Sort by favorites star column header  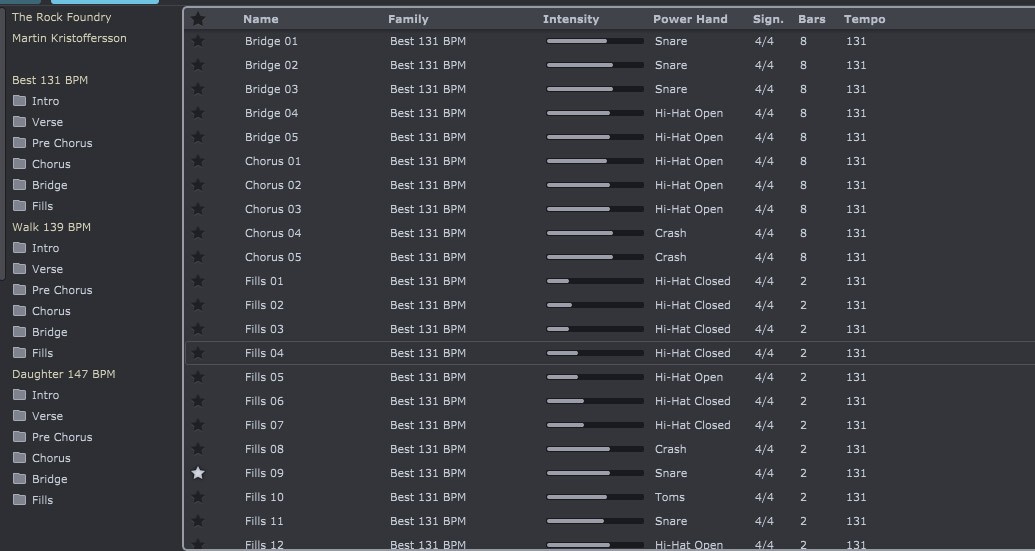[198, 19]
